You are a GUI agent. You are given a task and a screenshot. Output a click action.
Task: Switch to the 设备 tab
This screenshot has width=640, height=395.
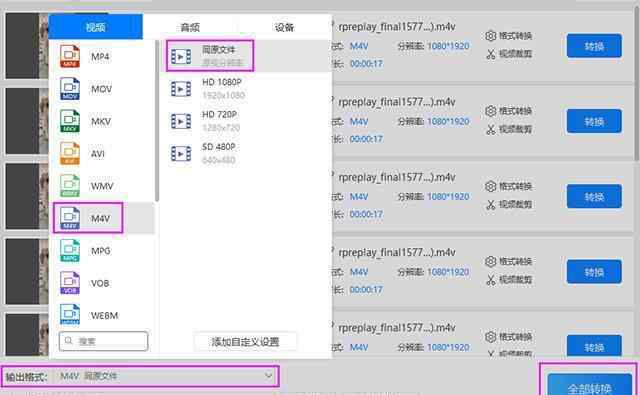pyautogui.click(x=284, y=27)
